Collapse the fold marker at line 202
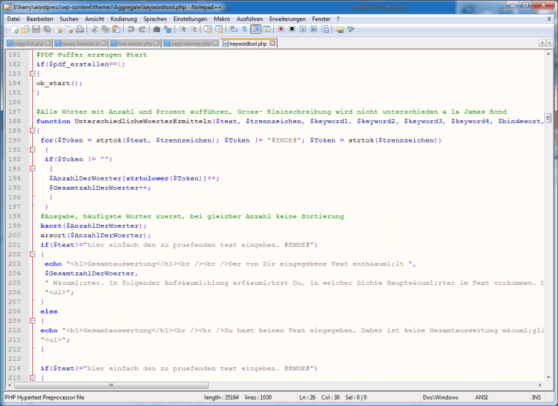The height and width of the screenshot is (406, 558). [32, 254]
